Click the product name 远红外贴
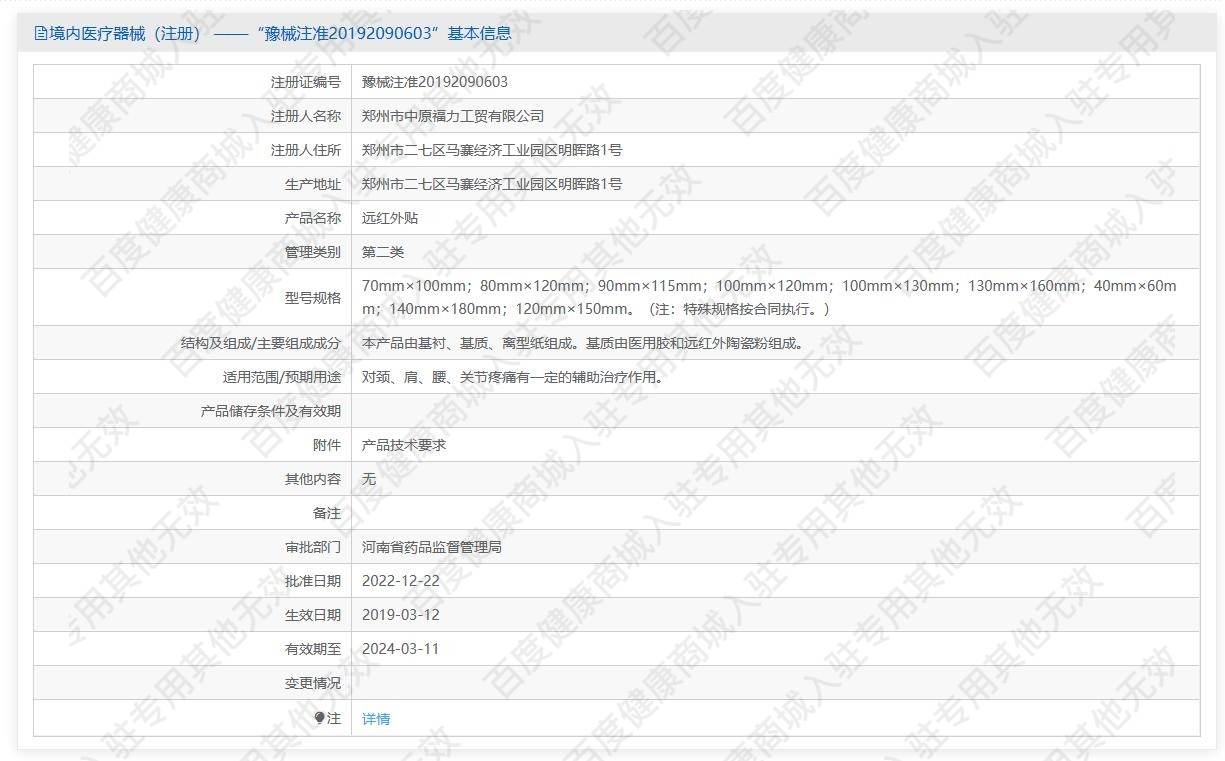Viewport: 1225px width, 761px height. [390, 218]
